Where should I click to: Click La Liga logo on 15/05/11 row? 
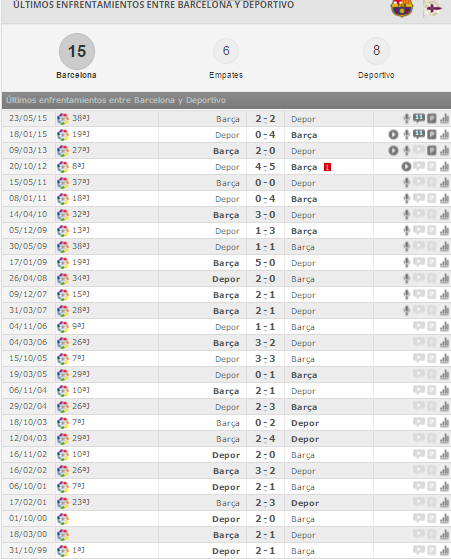click(x=63, y=183)
